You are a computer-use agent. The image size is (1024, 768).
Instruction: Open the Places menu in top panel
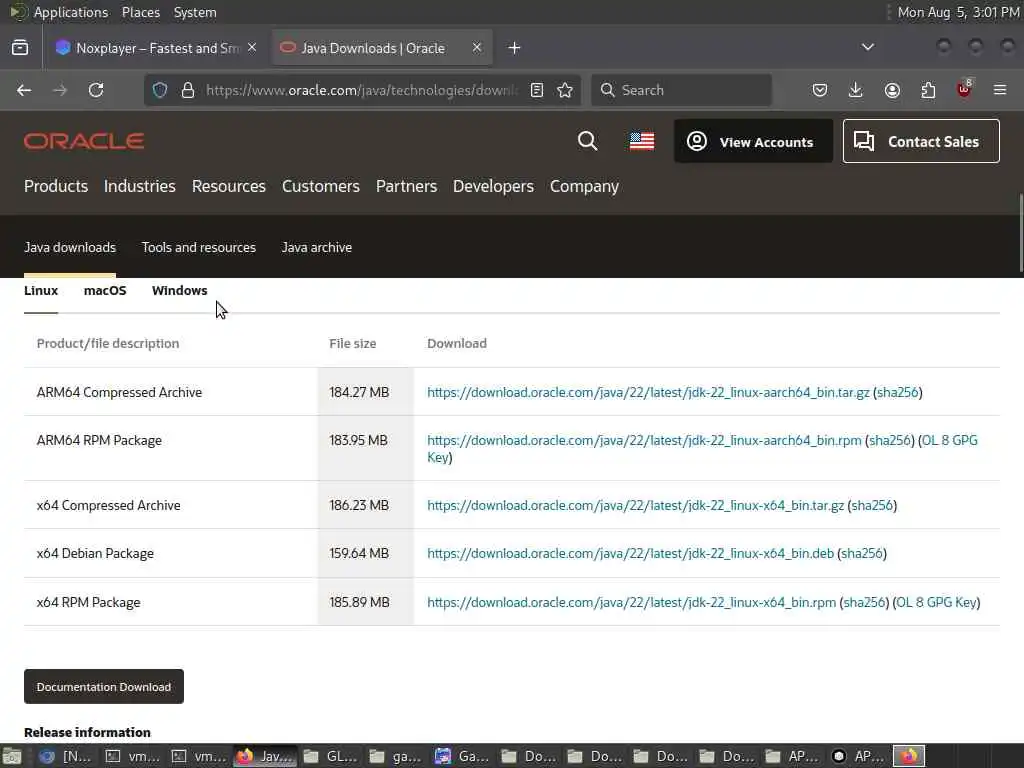click(x=141, y=12)
